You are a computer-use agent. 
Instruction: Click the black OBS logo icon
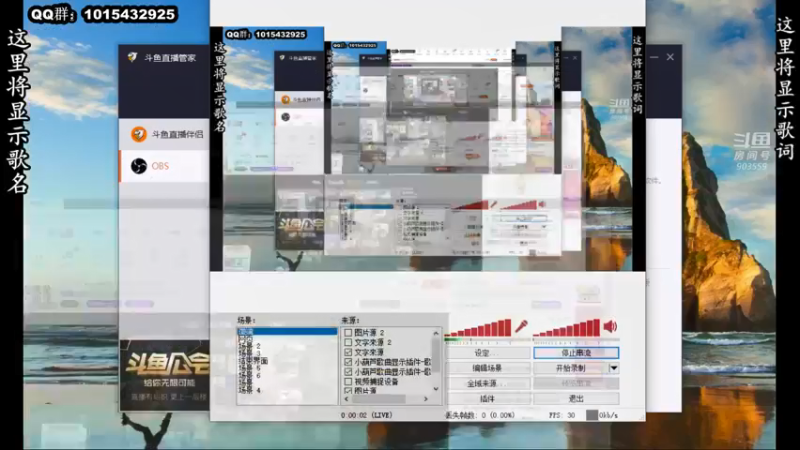point(138,166)
